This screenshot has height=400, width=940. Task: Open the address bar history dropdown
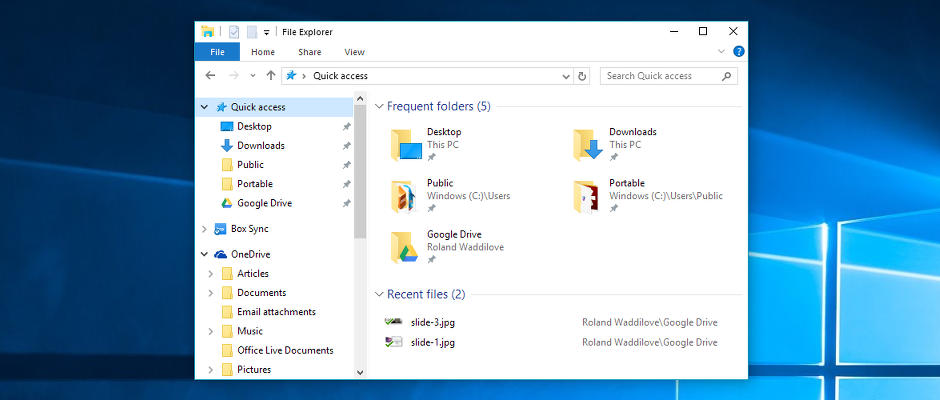pos(566,76)
